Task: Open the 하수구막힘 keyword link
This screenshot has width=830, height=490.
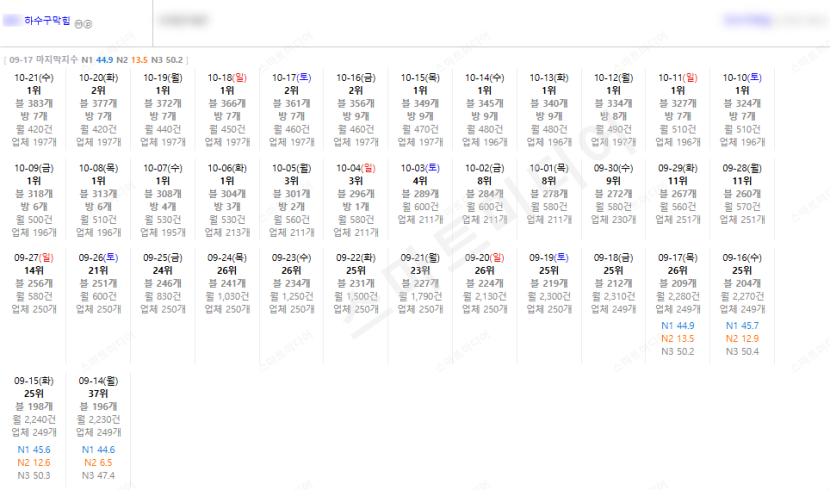Action: [x=47, y=21]
